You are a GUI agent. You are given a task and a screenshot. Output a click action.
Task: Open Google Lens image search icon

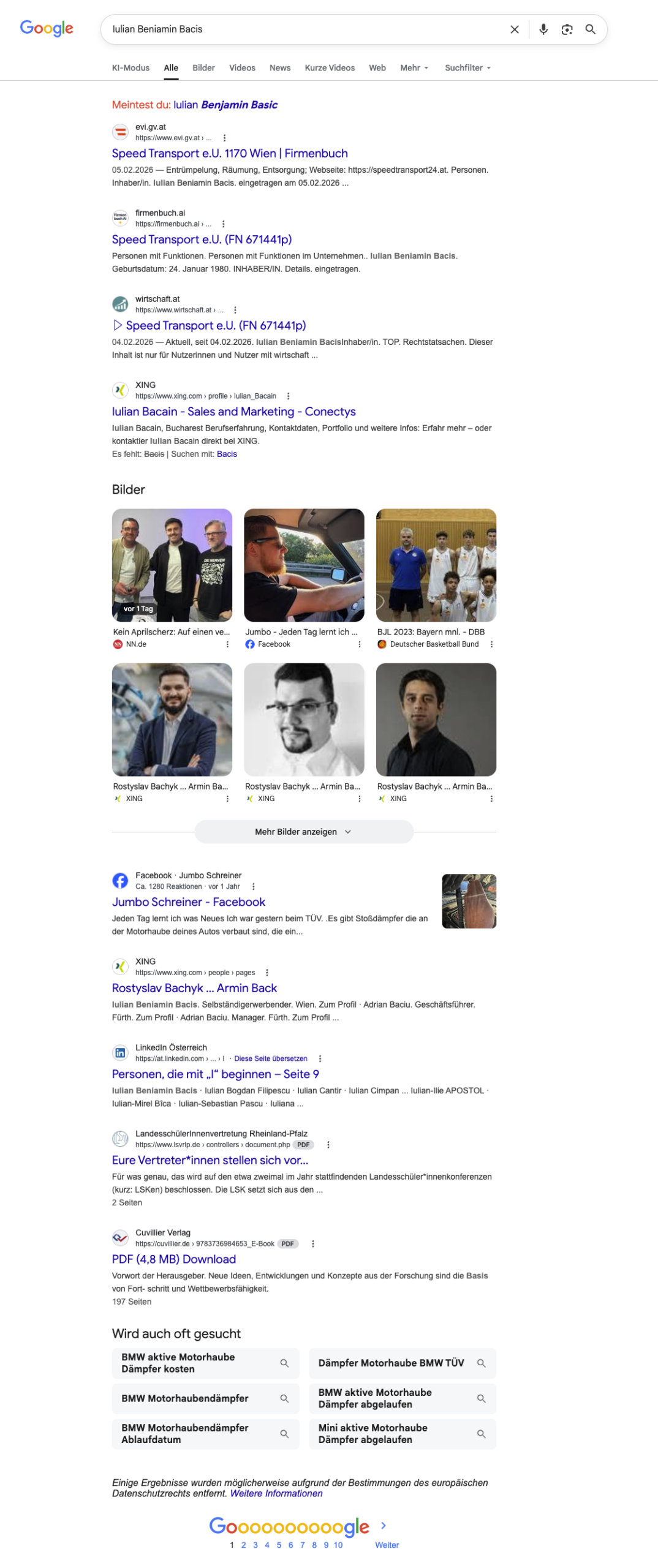[x=567, y=29]
